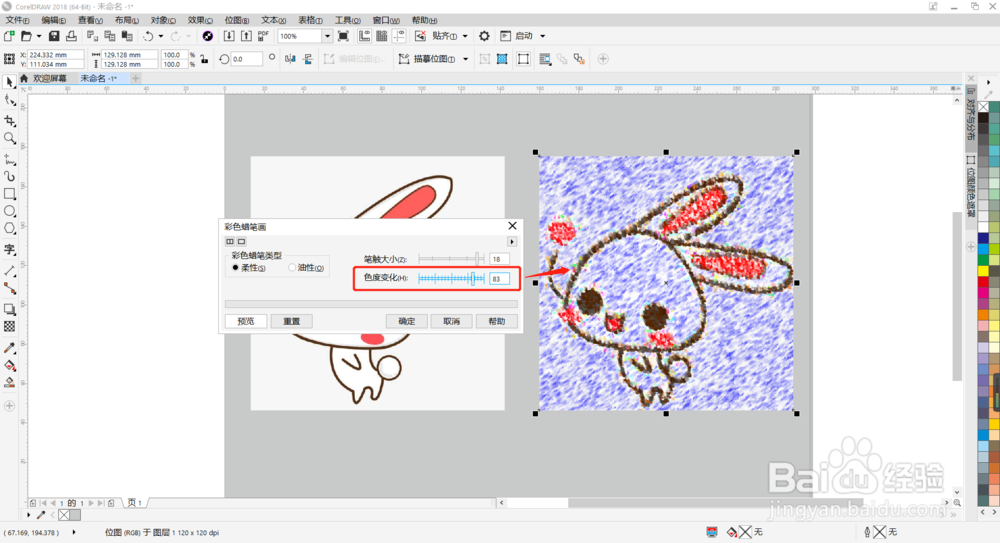
Task: Select the Color Eyedropper tool
Action: [10, 348]
